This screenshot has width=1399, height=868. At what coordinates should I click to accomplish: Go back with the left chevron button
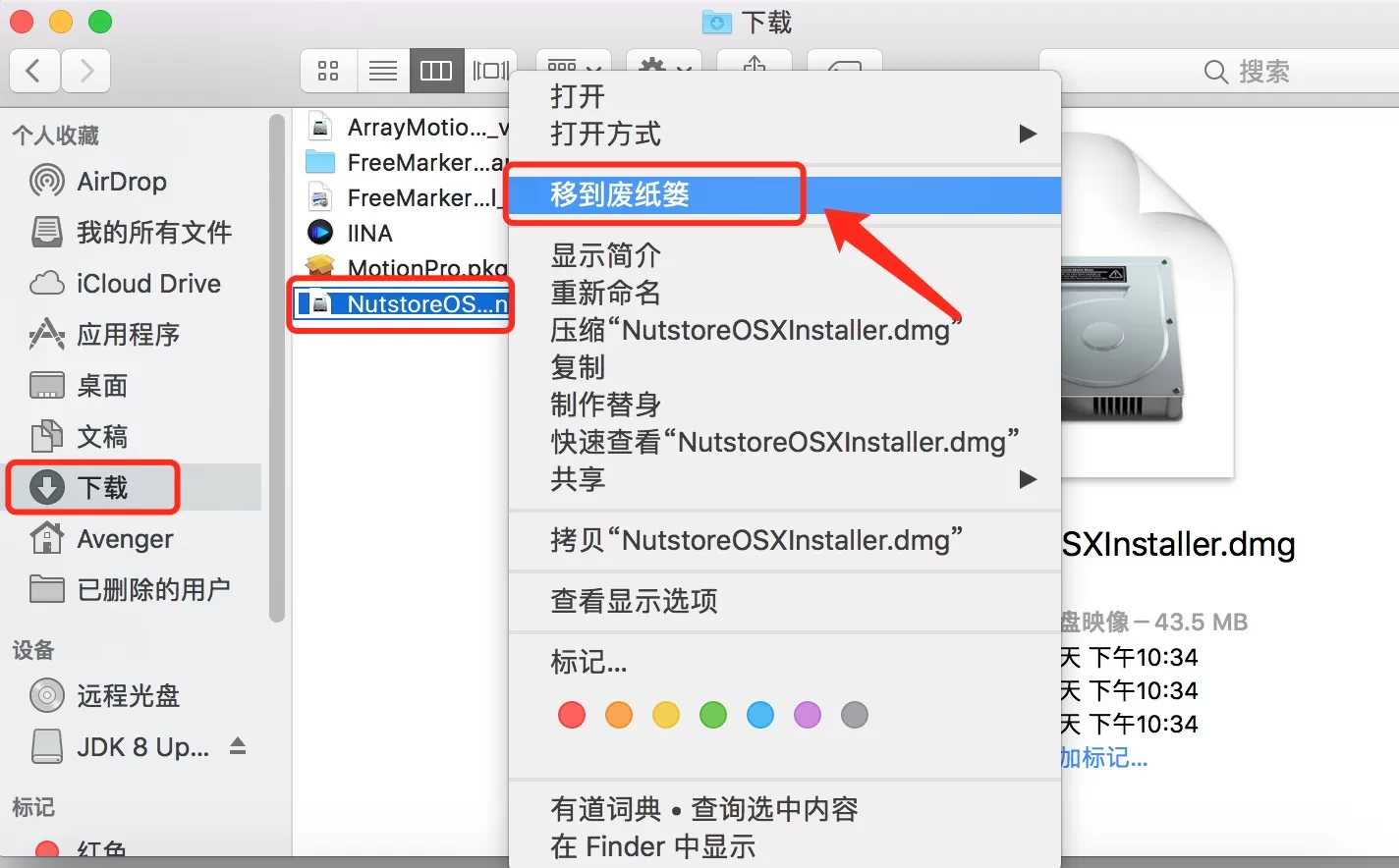[x=34, y=71]
